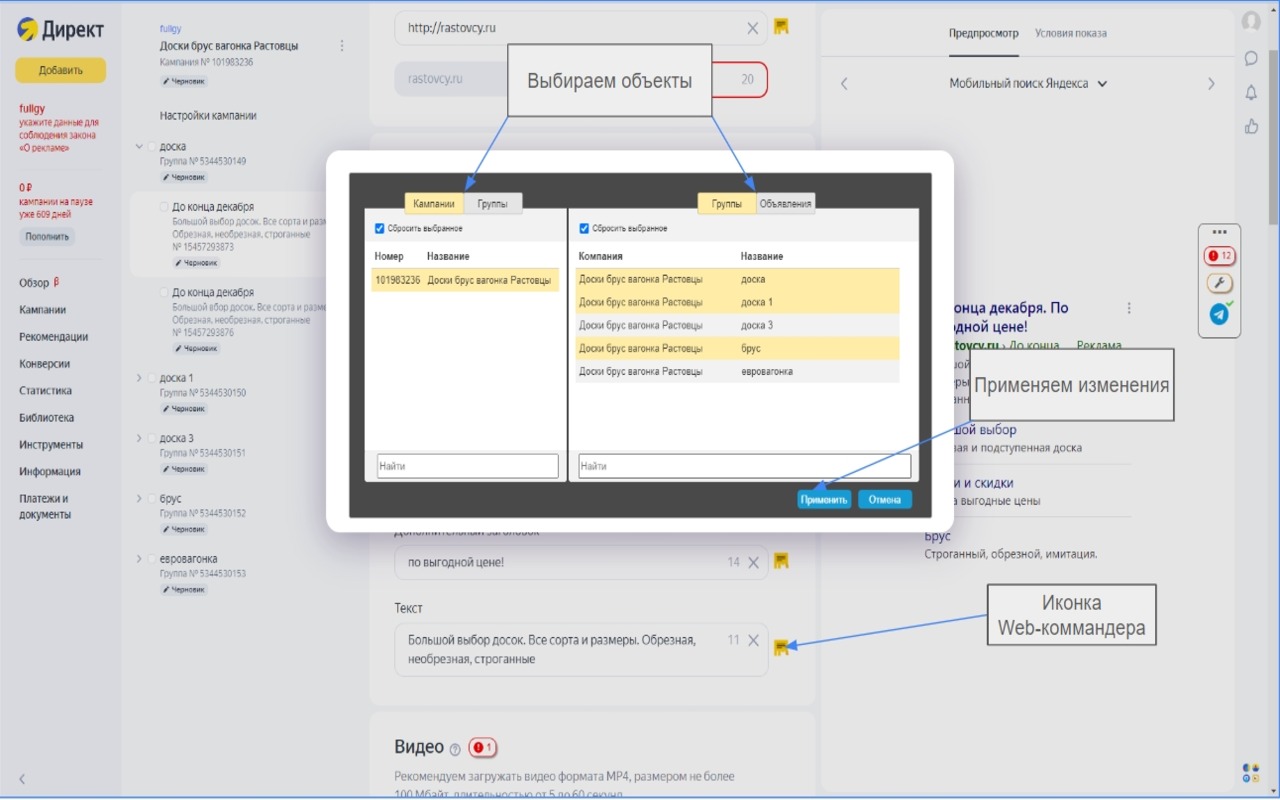1280x800 pixels.
Task: Switch to the Предпросмотр tab
Action: pyautogui.click(x=984, y=33)
